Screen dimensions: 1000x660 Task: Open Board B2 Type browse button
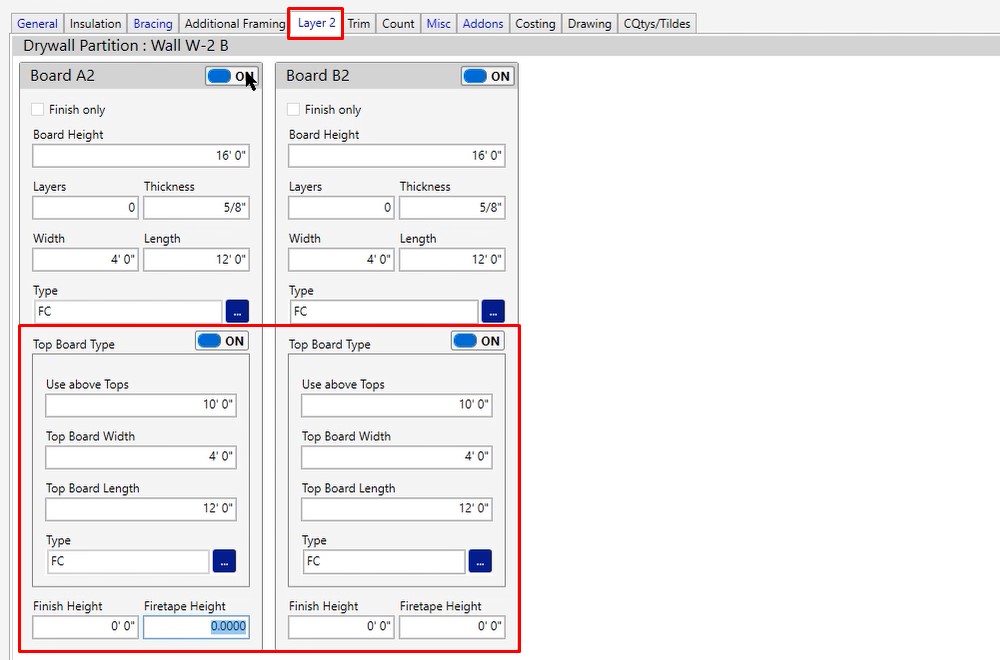(493, 311)
